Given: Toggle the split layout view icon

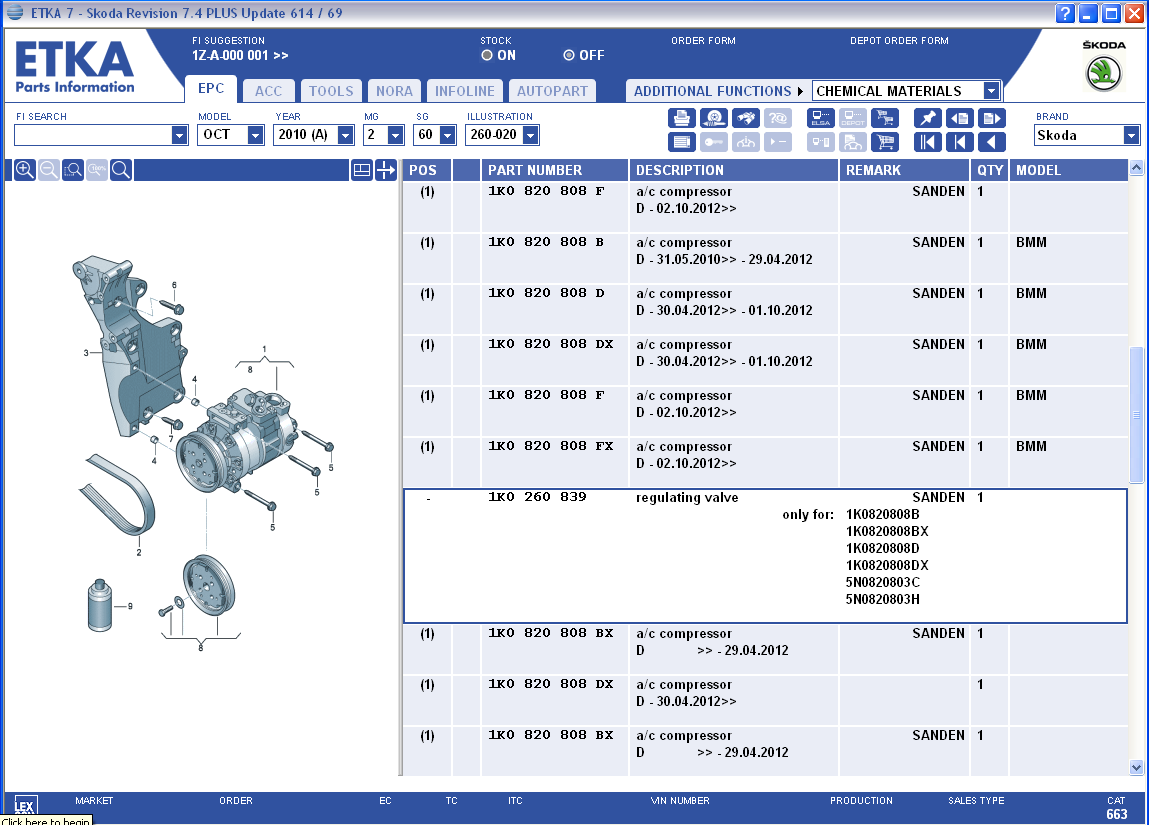Looking at the screenshot, I should pos(362,170).
